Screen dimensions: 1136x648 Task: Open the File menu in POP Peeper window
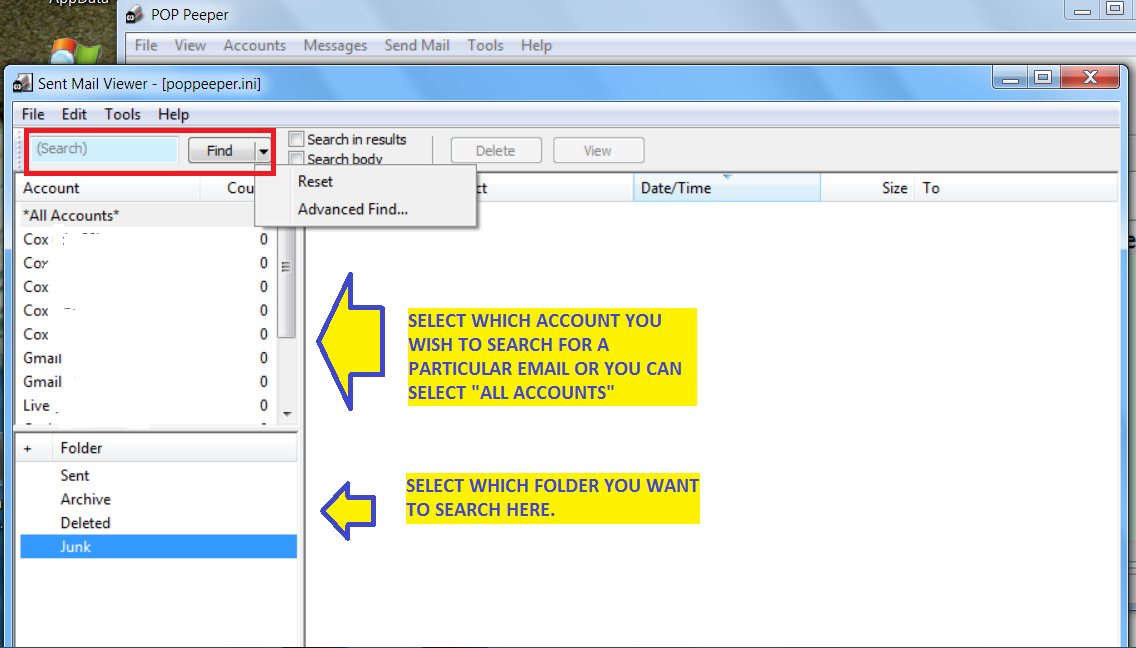coord(146,45)
